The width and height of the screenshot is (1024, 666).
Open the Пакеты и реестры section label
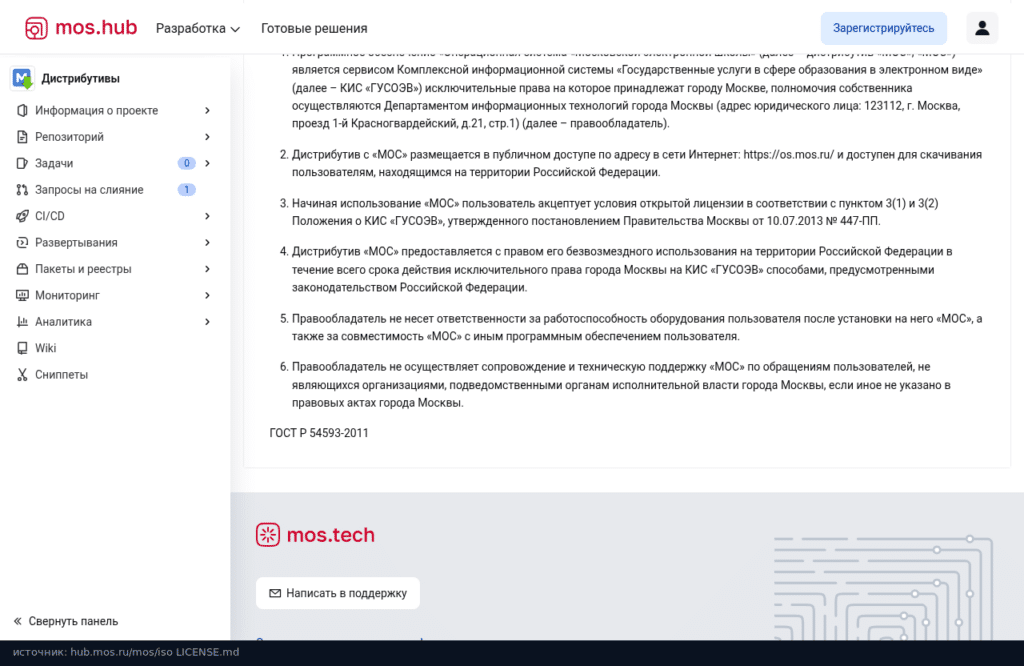83,269
